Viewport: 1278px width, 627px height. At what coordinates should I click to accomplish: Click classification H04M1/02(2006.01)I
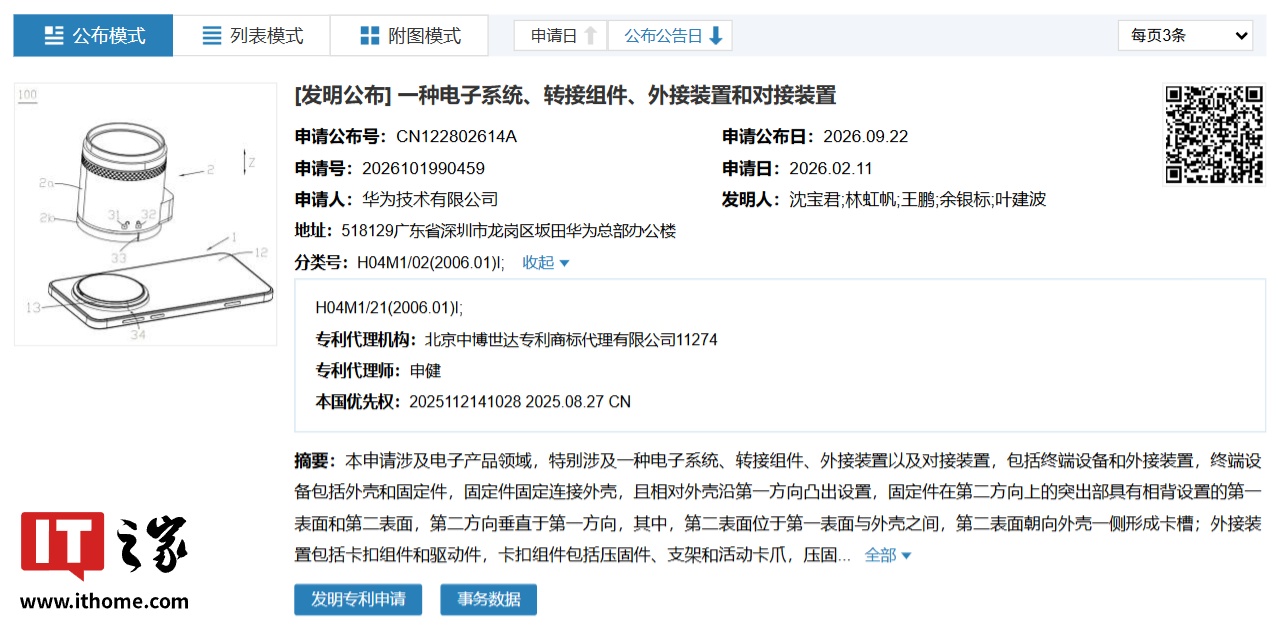pos(431,263)
